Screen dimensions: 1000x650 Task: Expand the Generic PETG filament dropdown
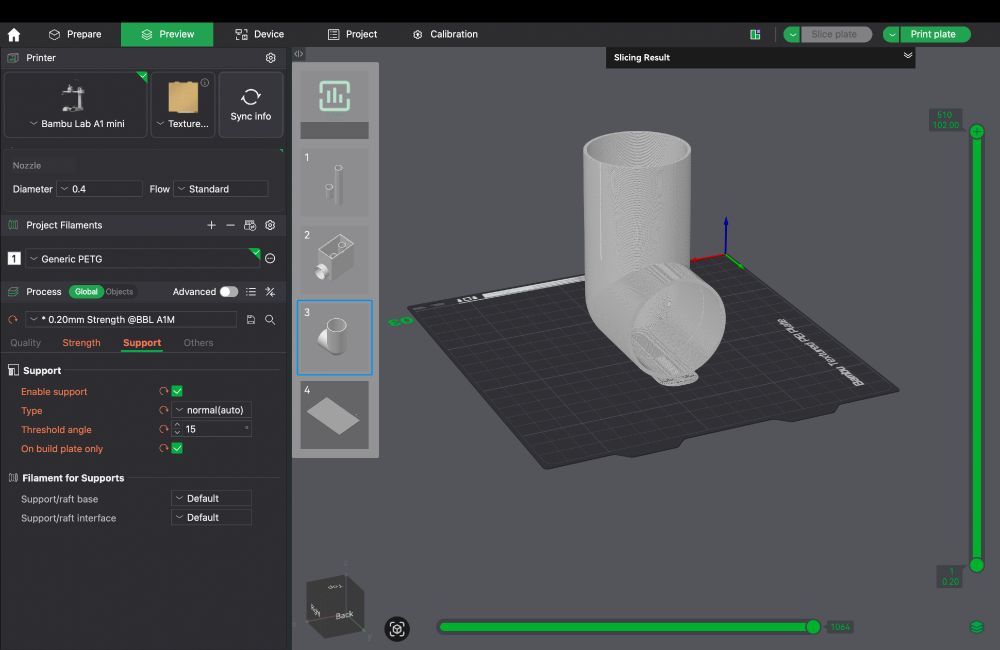[142, 259]
